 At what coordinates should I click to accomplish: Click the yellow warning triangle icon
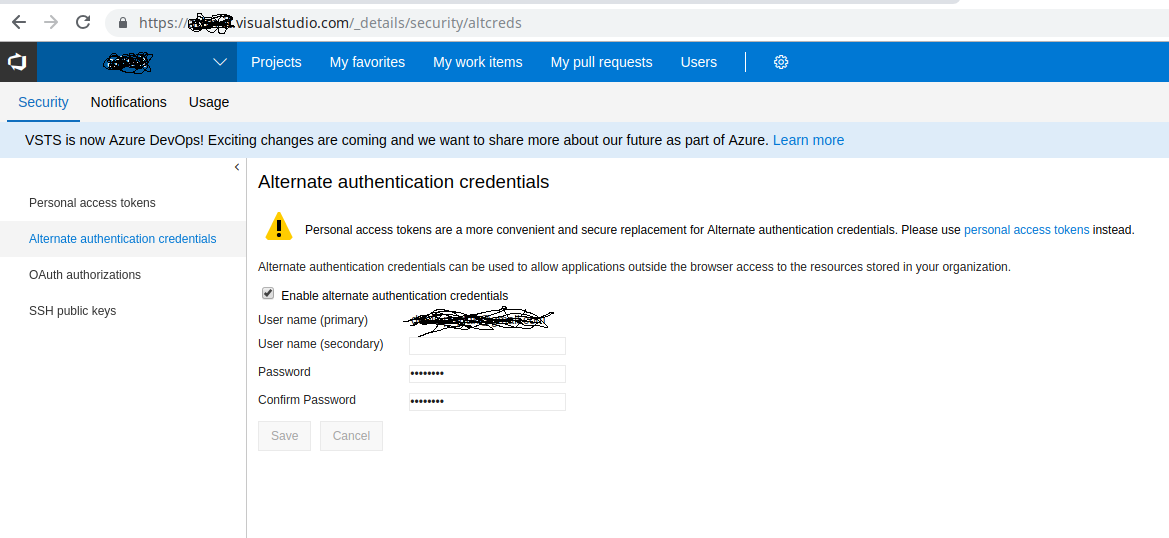click(x=279, y=226)
